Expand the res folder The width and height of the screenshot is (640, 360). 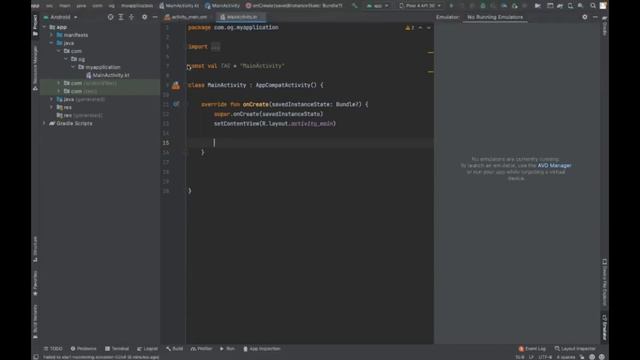(x=52, y=107)
